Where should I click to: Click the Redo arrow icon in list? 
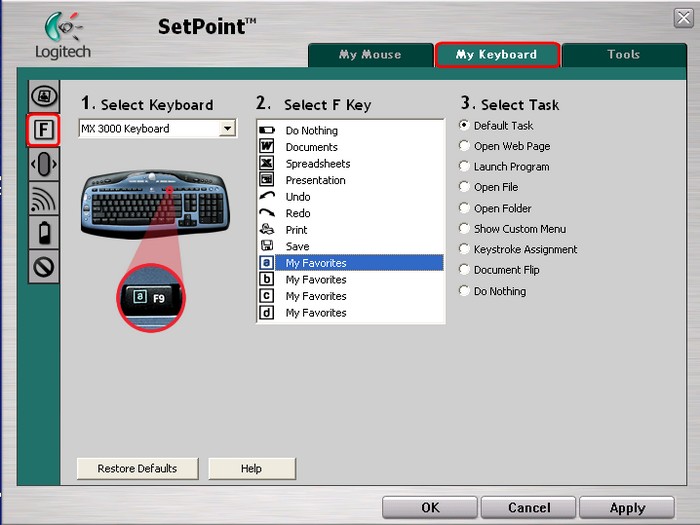pos(267,212)
